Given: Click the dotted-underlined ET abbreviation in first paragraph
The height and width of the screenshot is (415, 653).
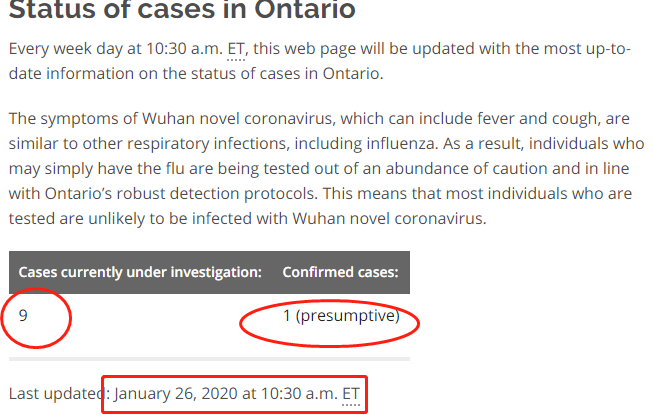Looking at the screenshot, I should pos(236,49).
